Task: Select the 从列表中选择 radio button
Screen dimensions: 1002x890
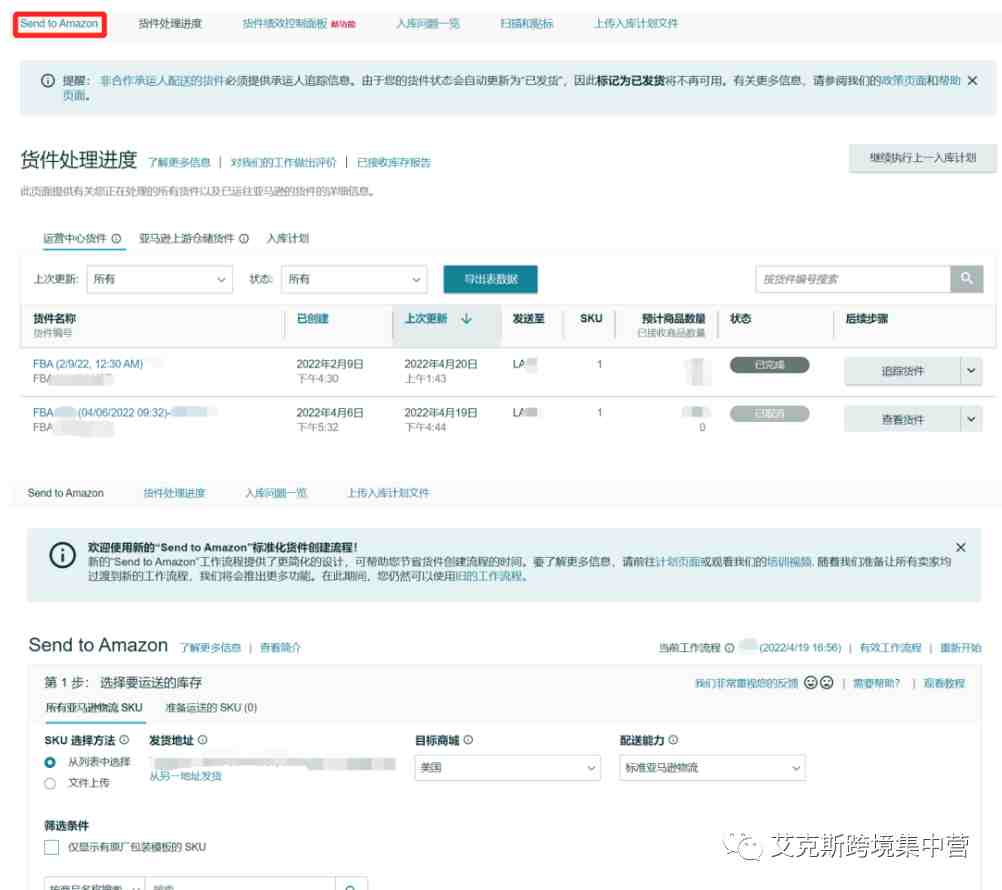Action: click(50, 762)
